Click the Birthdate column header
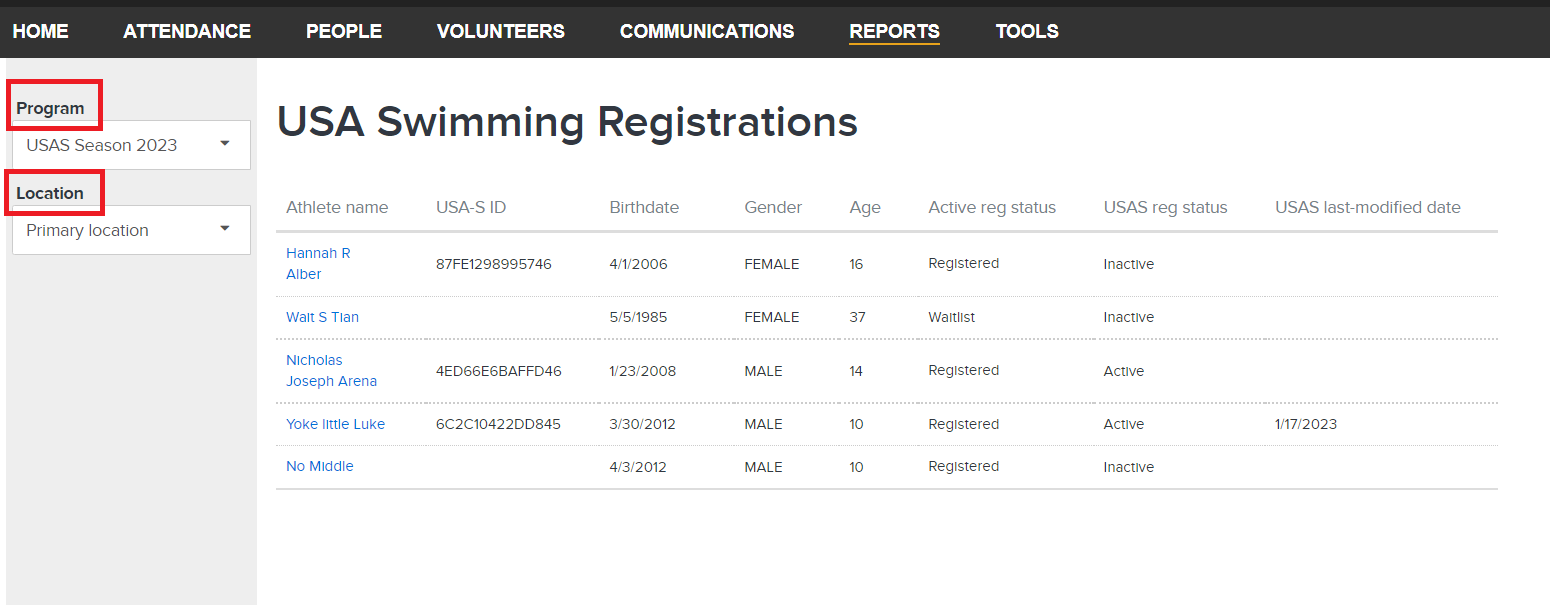 coord(644,207)
